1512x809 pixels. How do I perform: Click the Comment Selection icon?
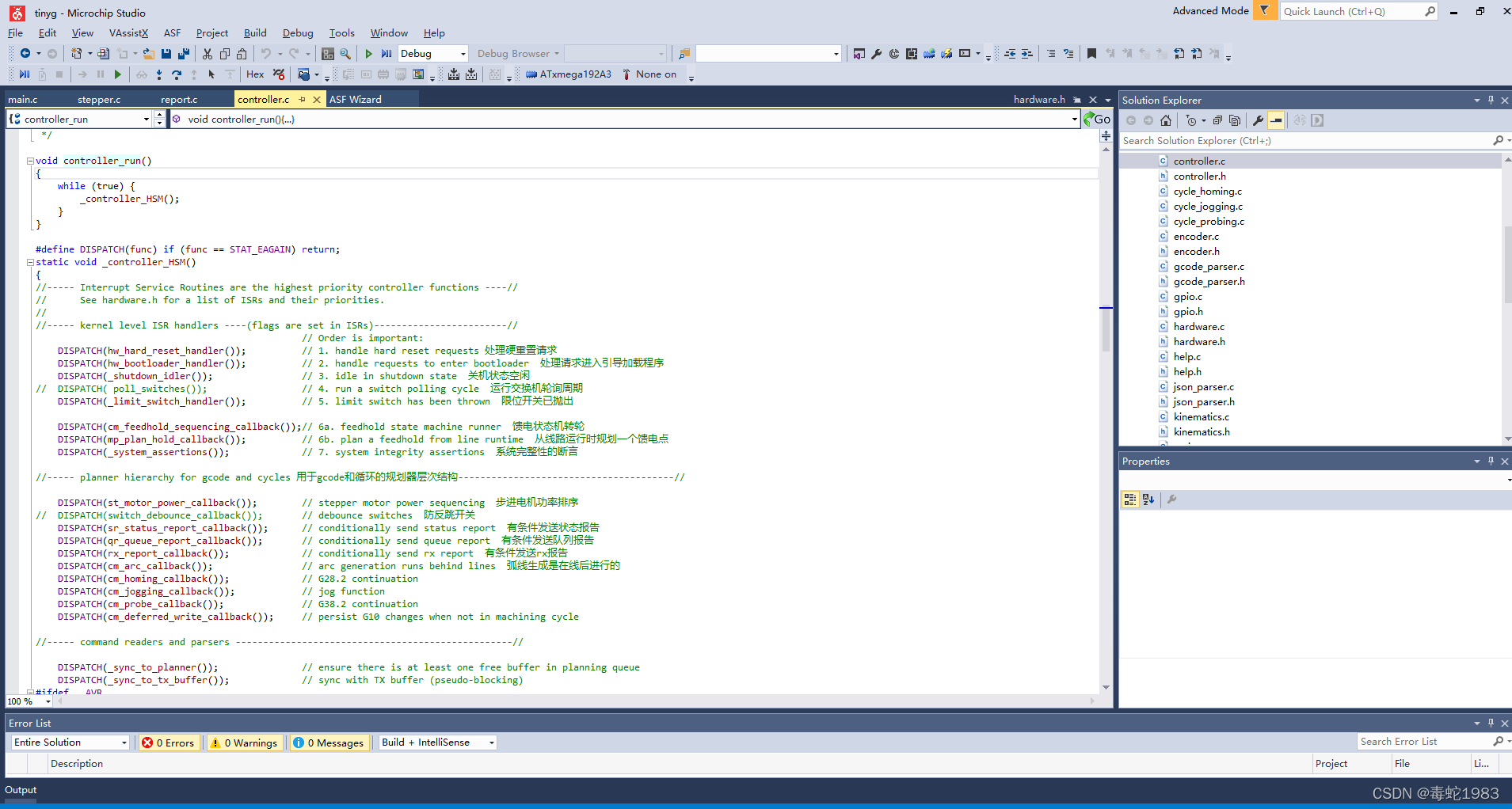(x=1051, y=54)
